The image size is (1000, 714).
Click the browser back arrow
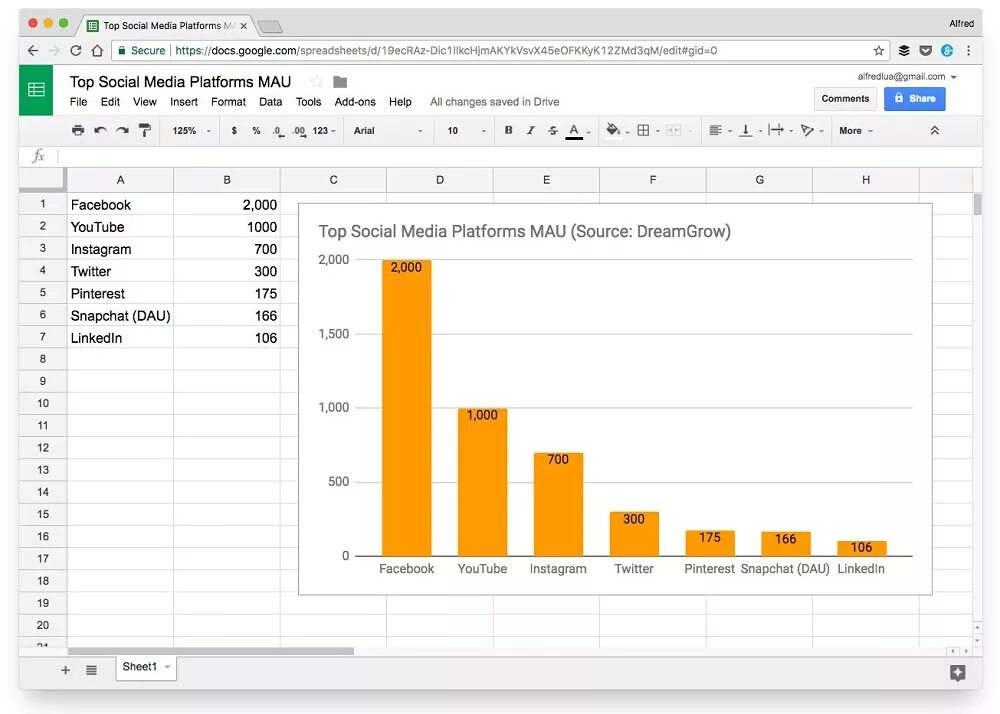(x=33, y=50)
